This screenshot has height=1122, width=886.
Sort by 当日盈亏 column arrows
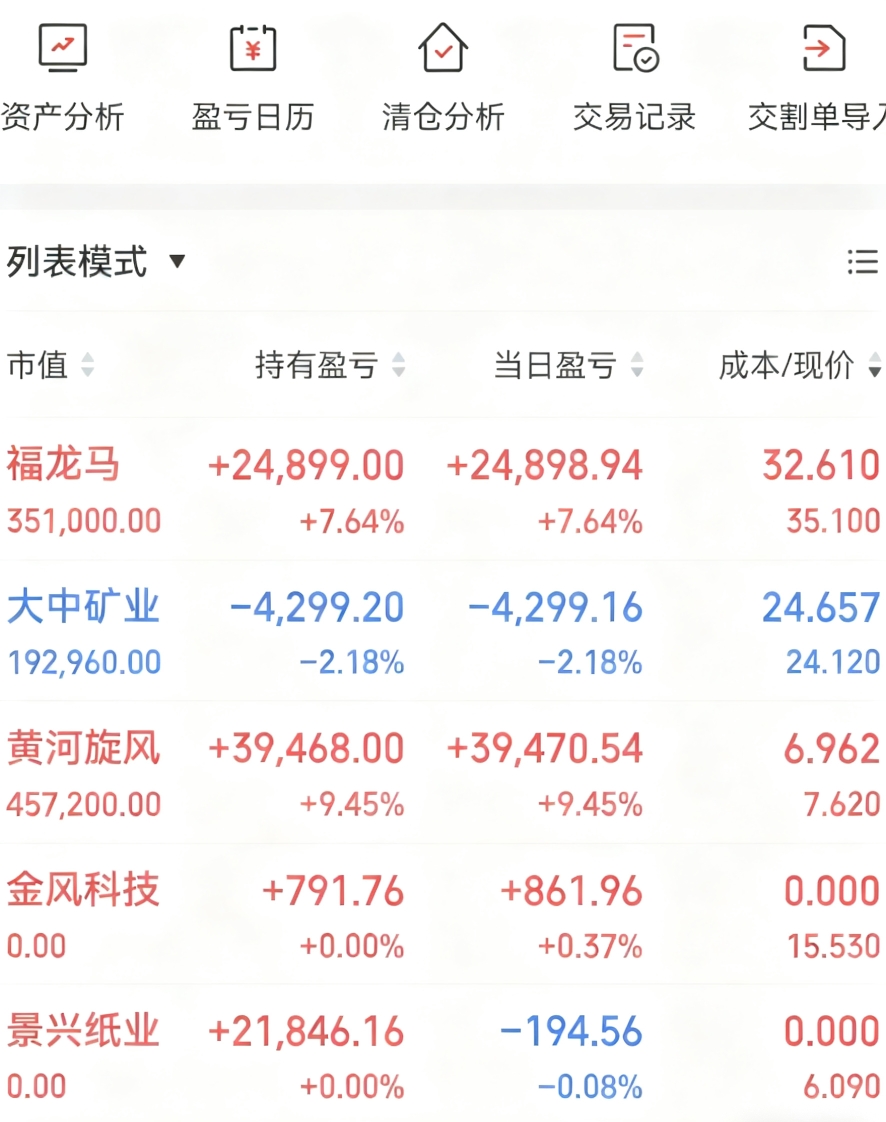637,366
